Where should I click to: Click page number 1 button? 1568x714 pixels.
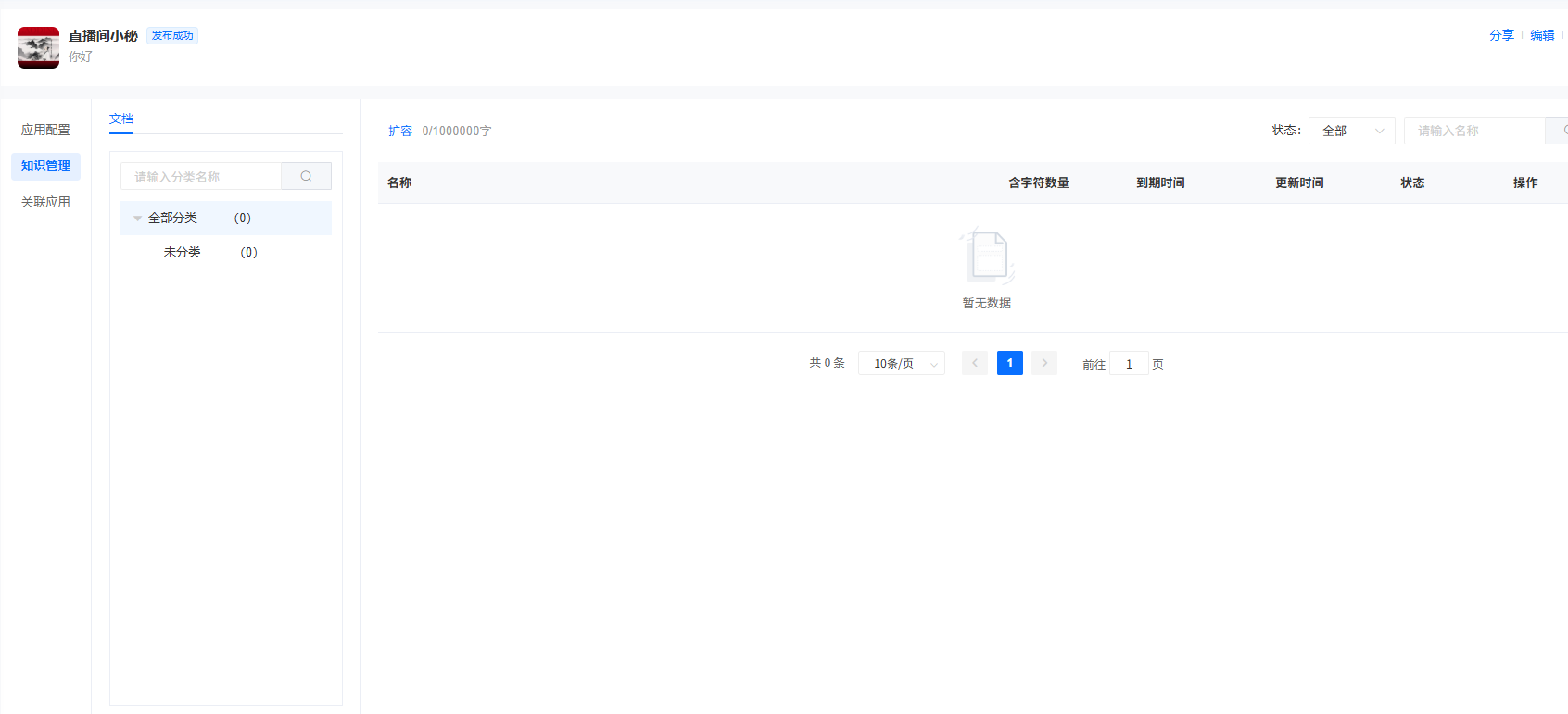[x=1009, y=363]
